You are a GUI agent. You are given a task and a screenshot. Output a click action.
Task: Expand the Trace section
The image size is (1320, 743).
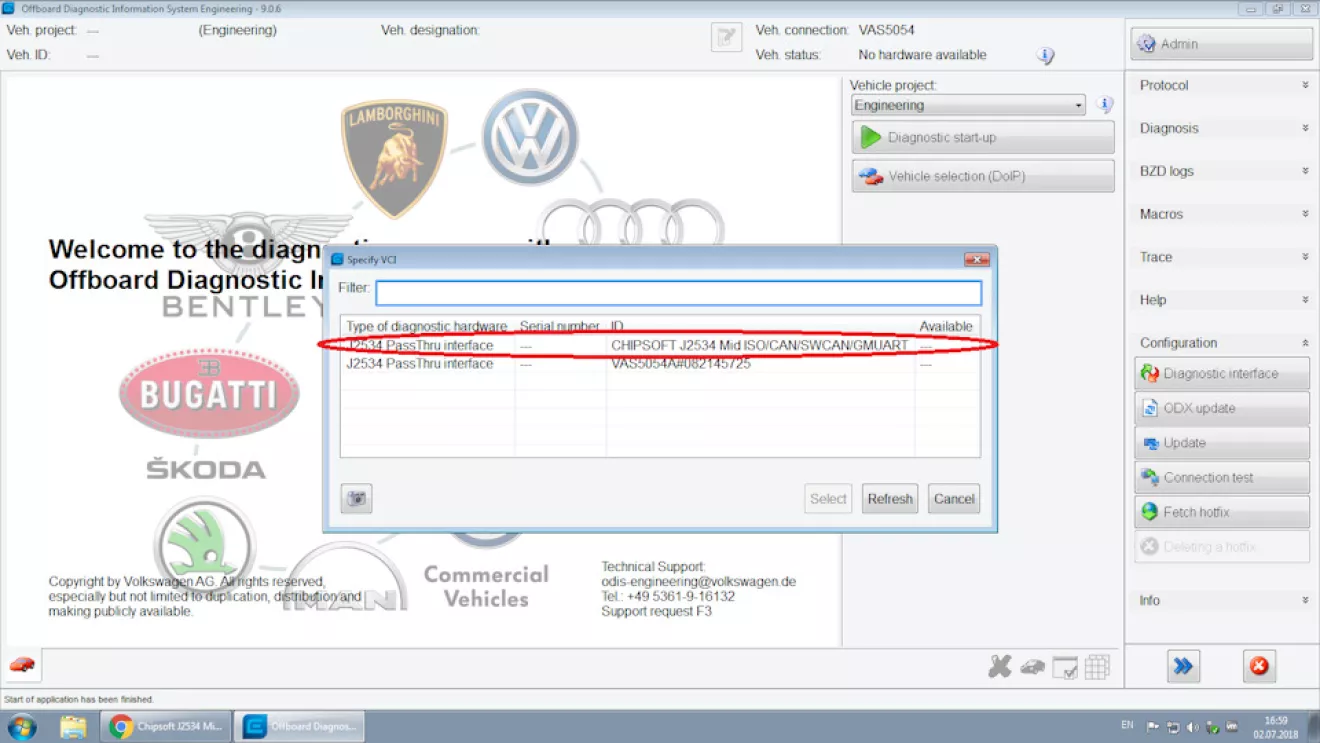(x=1224, y=258)
